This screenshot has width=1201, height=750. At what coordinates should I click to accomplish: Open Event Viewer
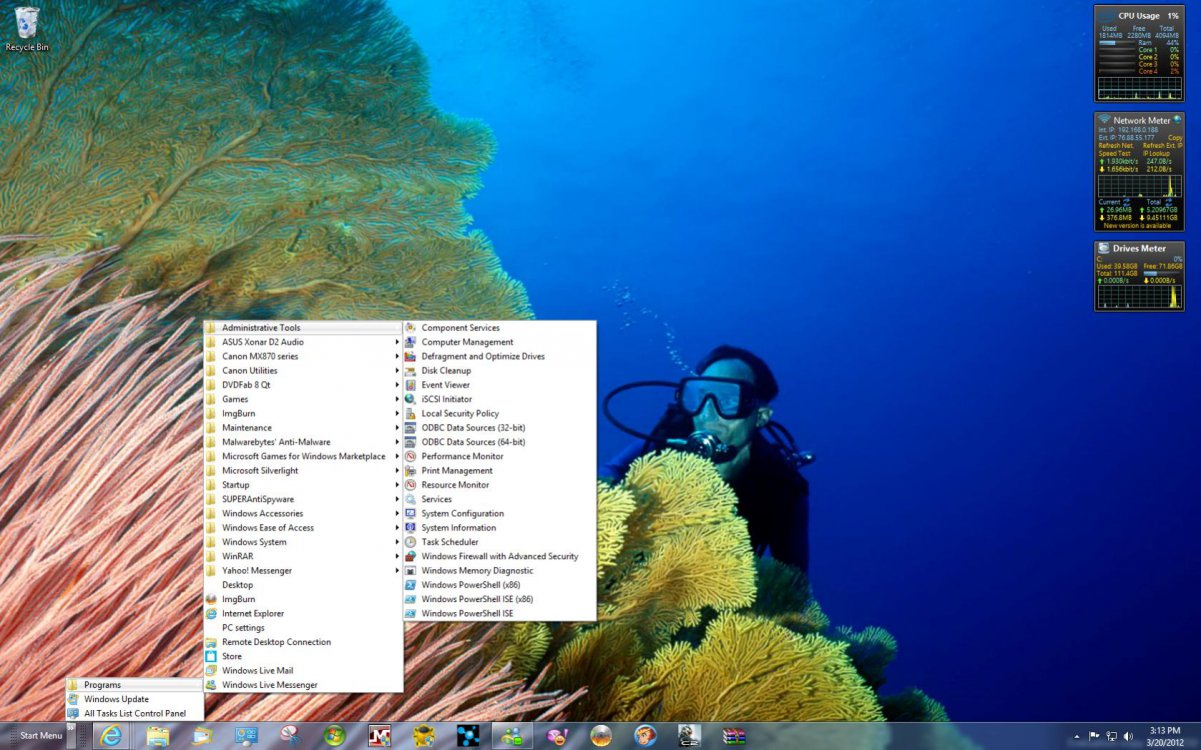(x=499, y=385)
